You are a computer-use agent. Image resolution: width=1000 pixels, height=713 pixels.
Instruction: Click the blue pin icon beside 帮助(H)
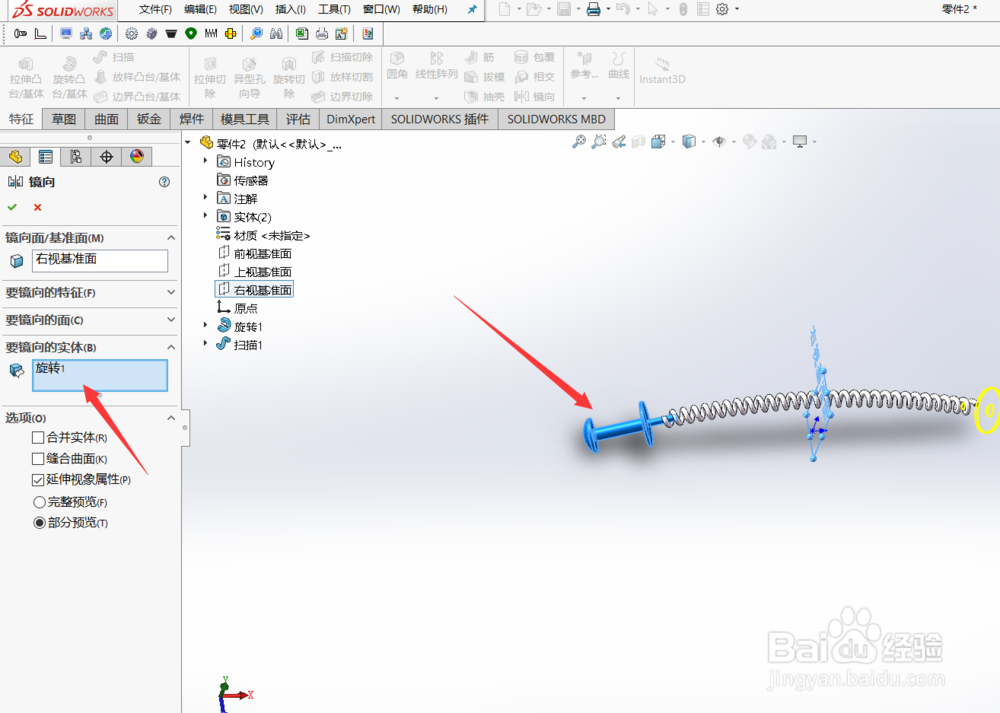point(472,9)
